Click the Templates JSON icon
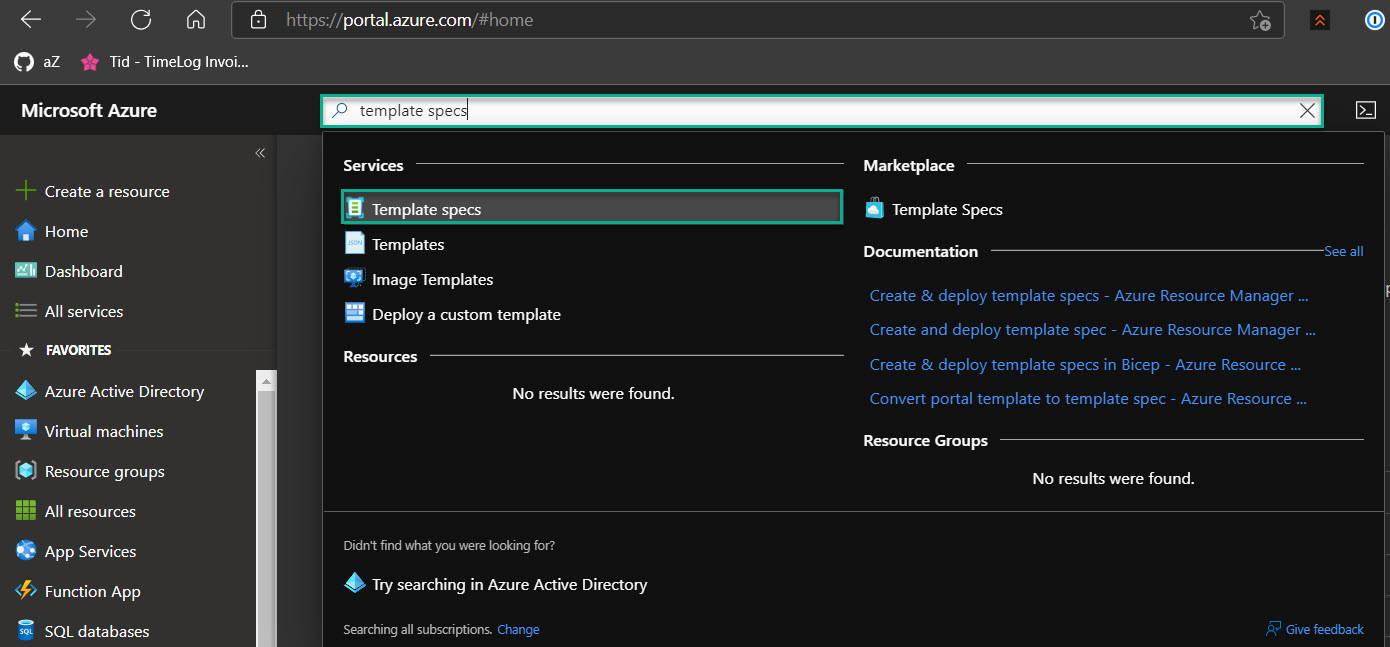The image size is (1390, 647). click(x=355, y=243)
